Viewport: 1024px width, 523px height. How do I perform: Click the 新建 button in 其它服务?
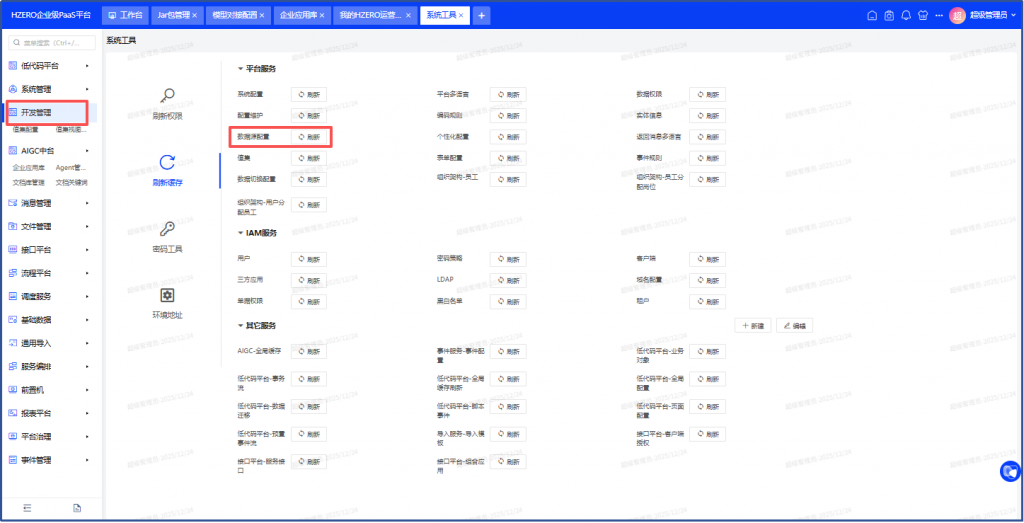point(753,326)
